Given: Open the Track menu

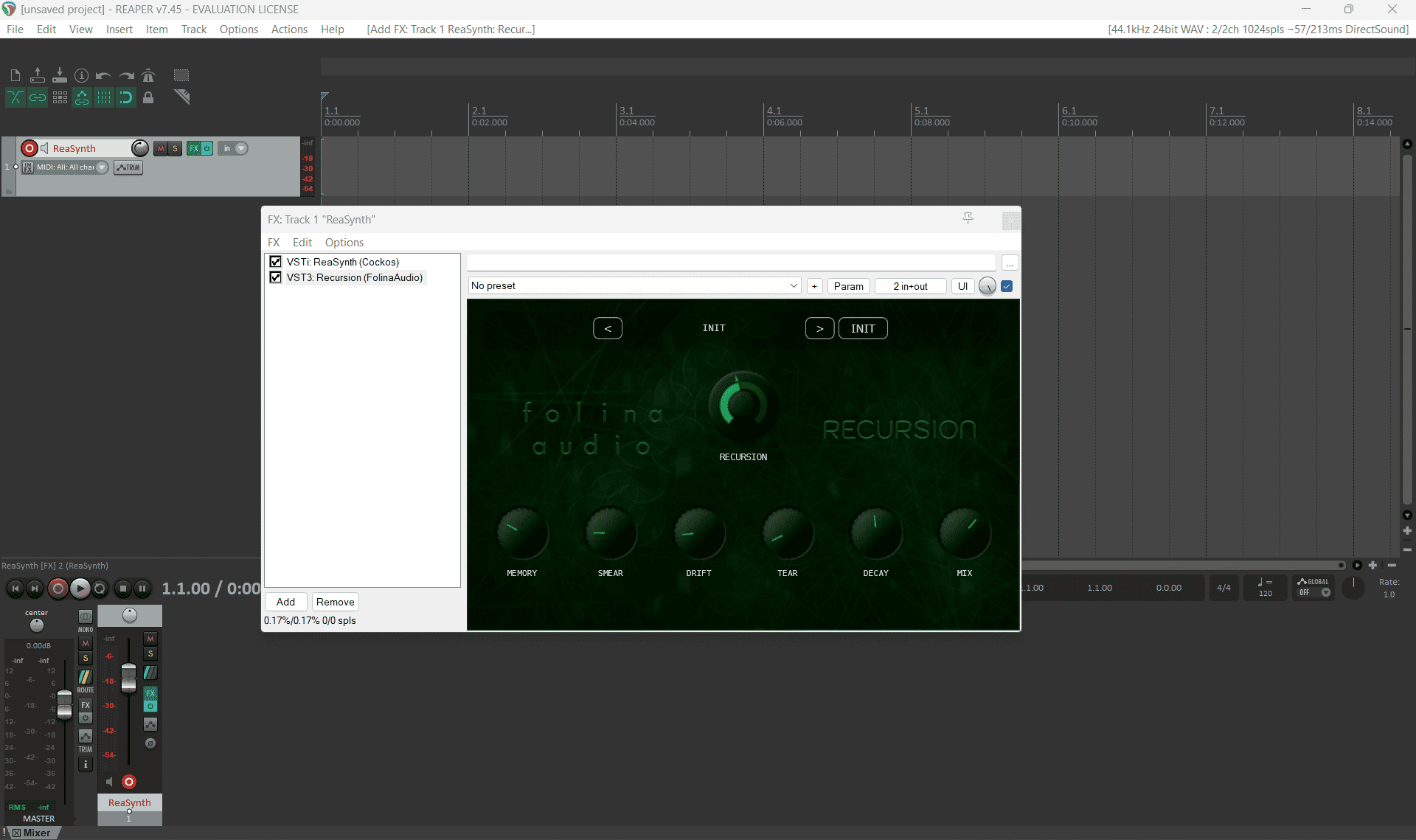Looking at the screenshot, I should [x=194, y=29].
